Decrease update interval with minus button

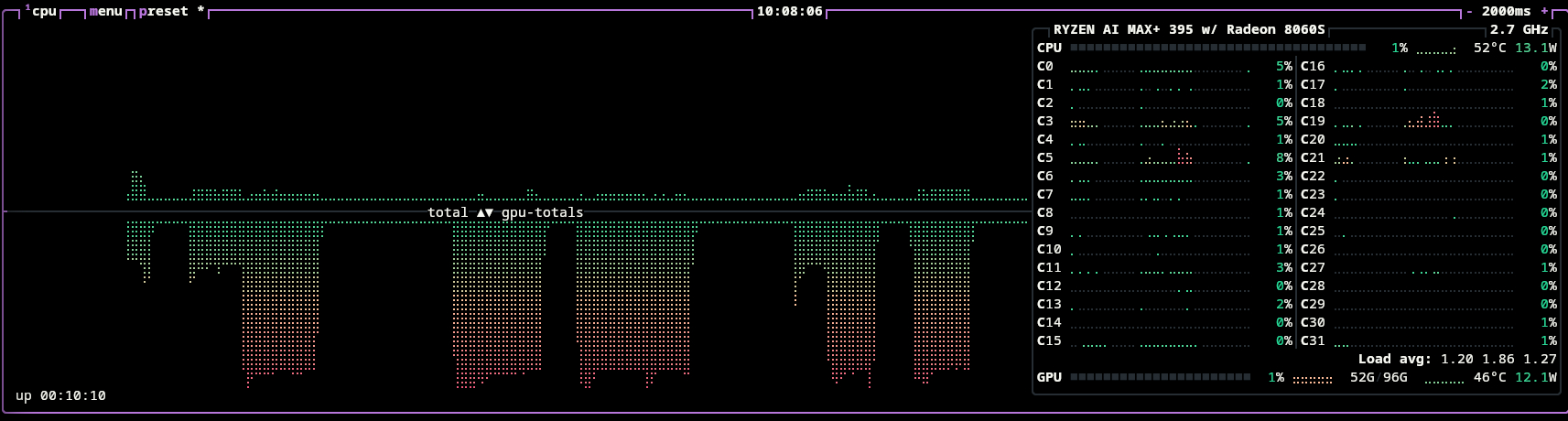pos(1470,12)
